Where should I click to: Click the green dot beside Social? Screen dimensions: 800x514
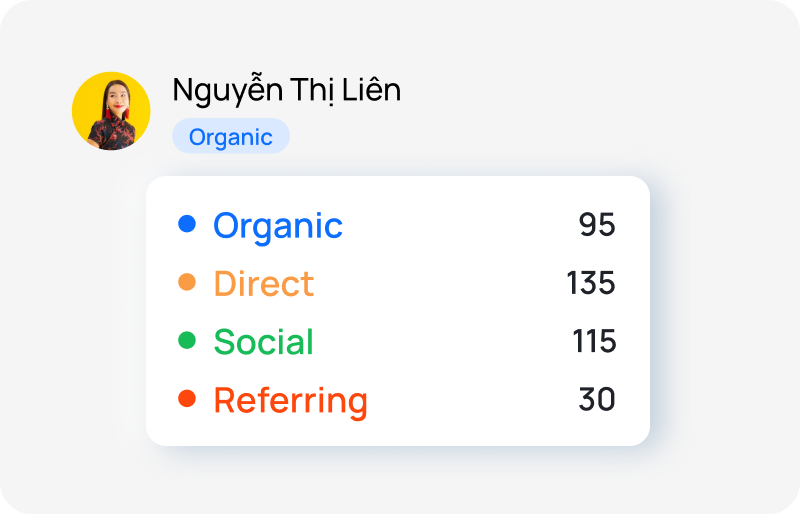coord(187,341)
